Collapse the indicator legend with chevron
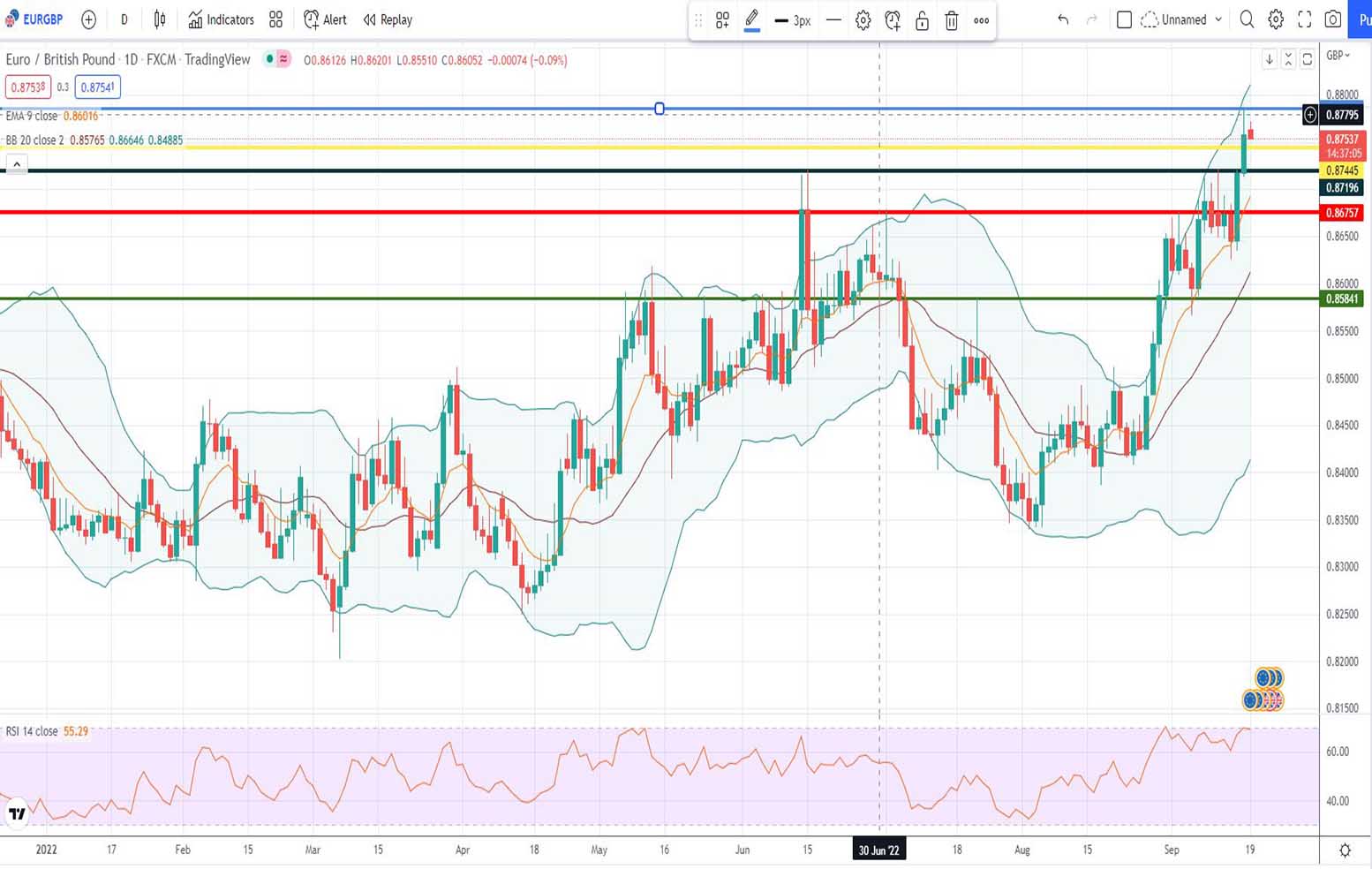Image resolution: width=1372 pixels, height=869 pixels. coord(16,164)
